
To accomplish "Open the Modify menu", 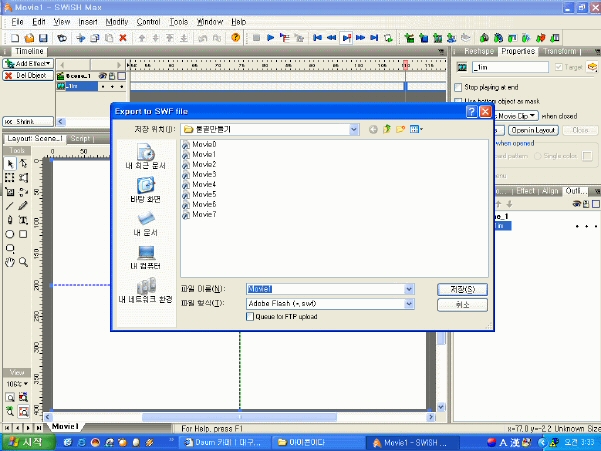I will pos(117,22).
